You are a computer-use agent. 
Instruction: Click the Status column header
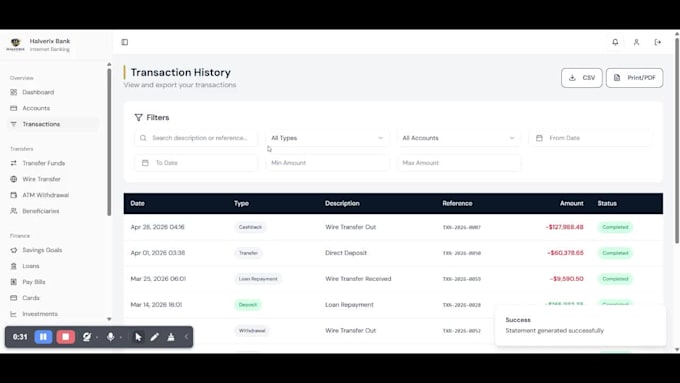(x=607, y=203)
